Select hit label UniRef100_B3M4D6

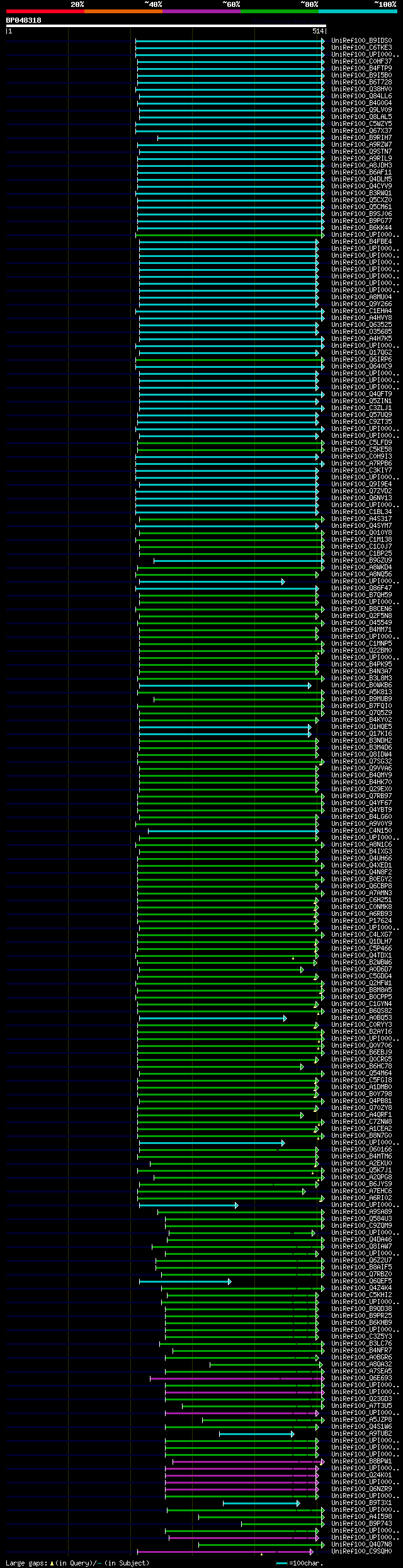coord(361,748)
